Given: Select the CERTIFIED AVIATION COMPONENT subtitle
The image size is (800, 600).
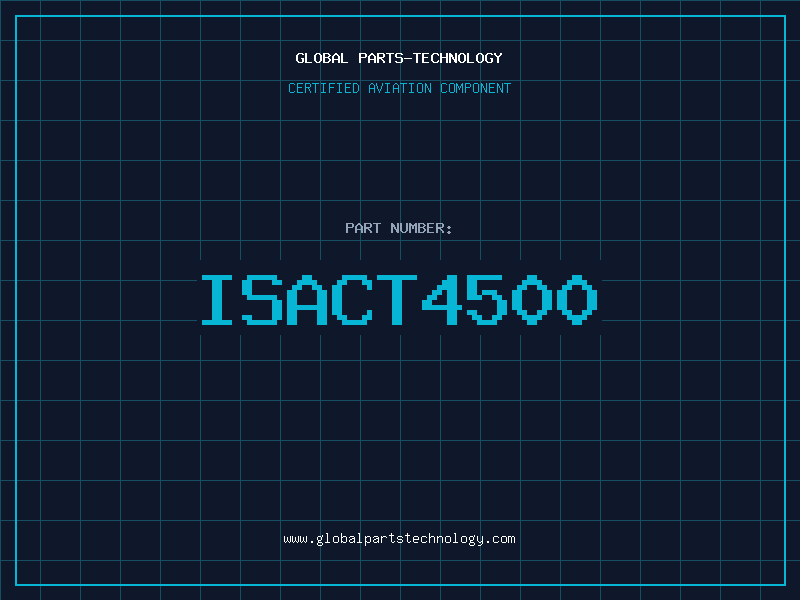Looking at the screenshot, I should [399, 88].
